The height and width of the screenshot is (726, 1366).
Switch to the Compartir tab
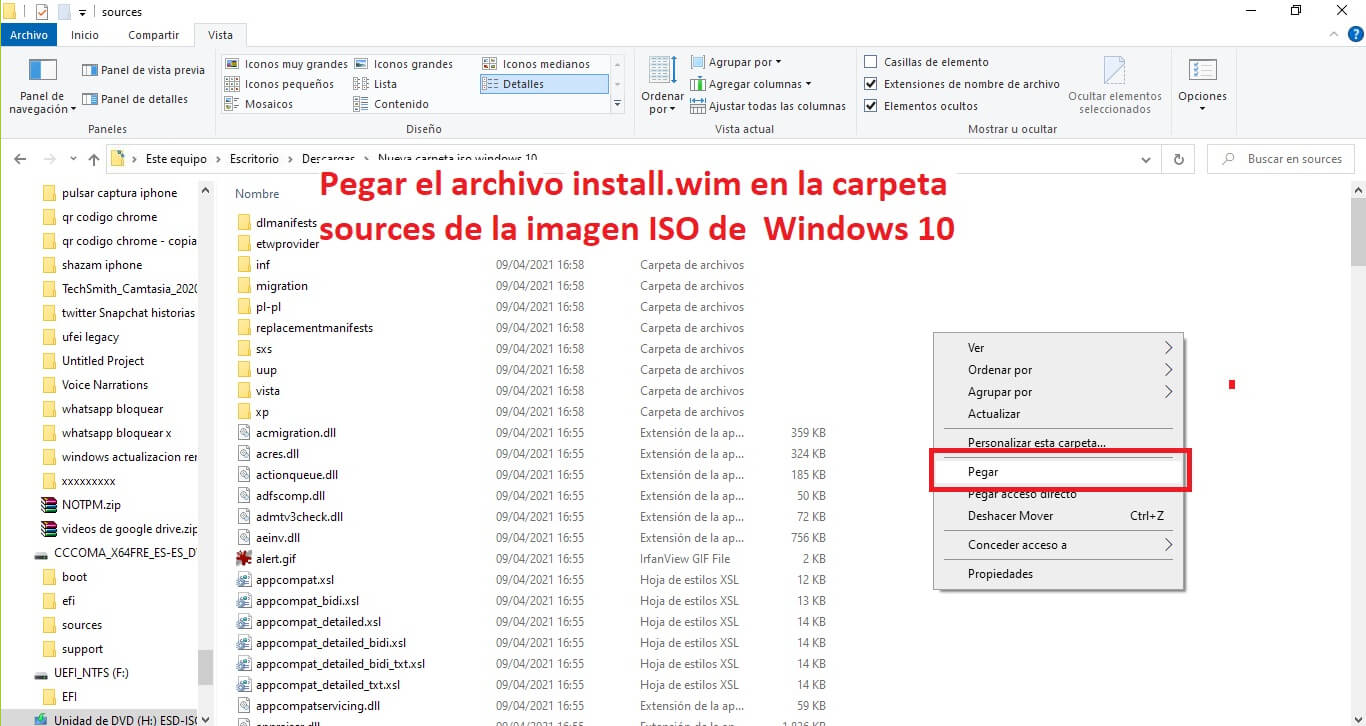tap(153, 35)
